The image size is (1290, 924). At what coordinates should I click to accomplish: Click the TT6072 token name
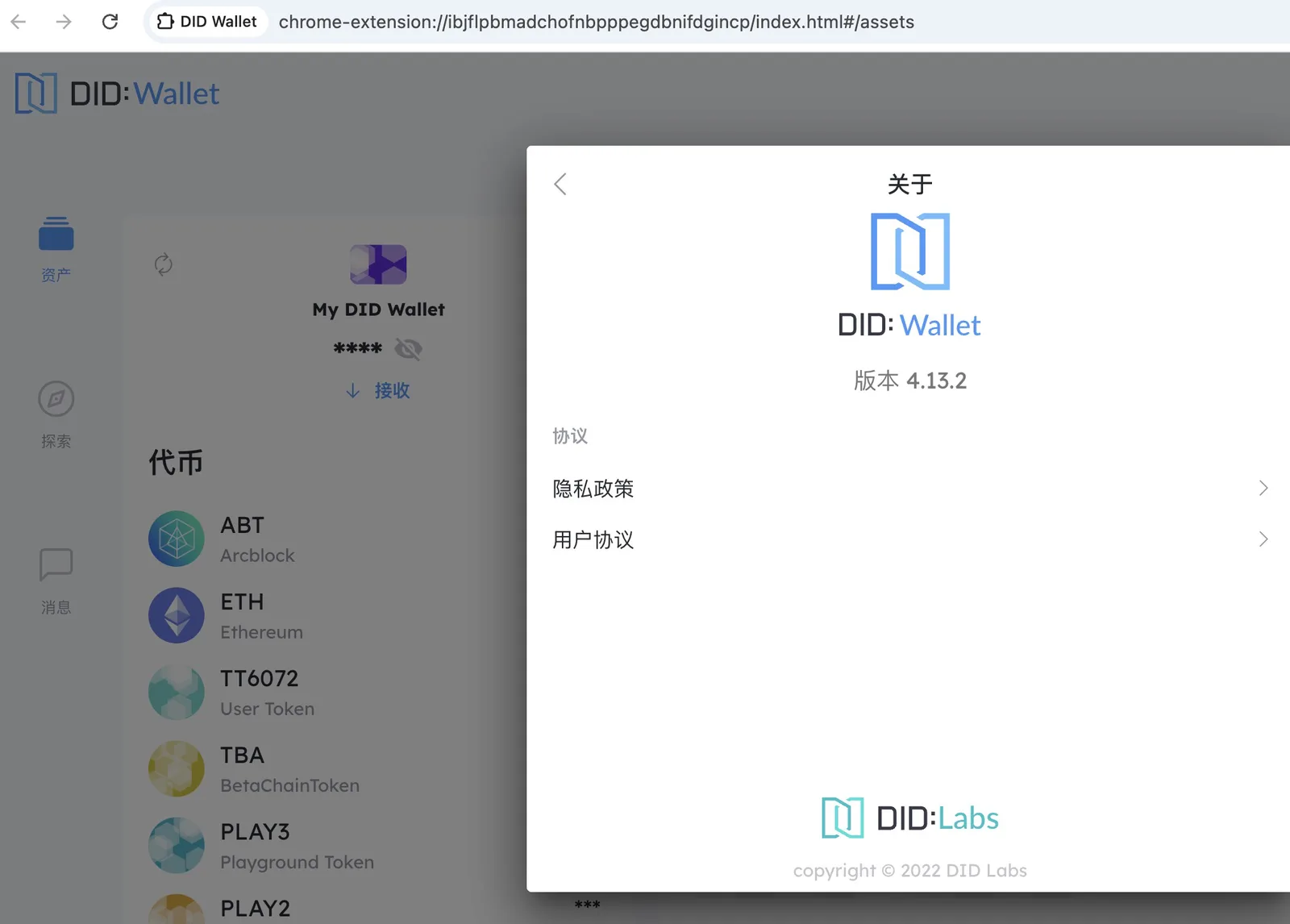(259, 678)
